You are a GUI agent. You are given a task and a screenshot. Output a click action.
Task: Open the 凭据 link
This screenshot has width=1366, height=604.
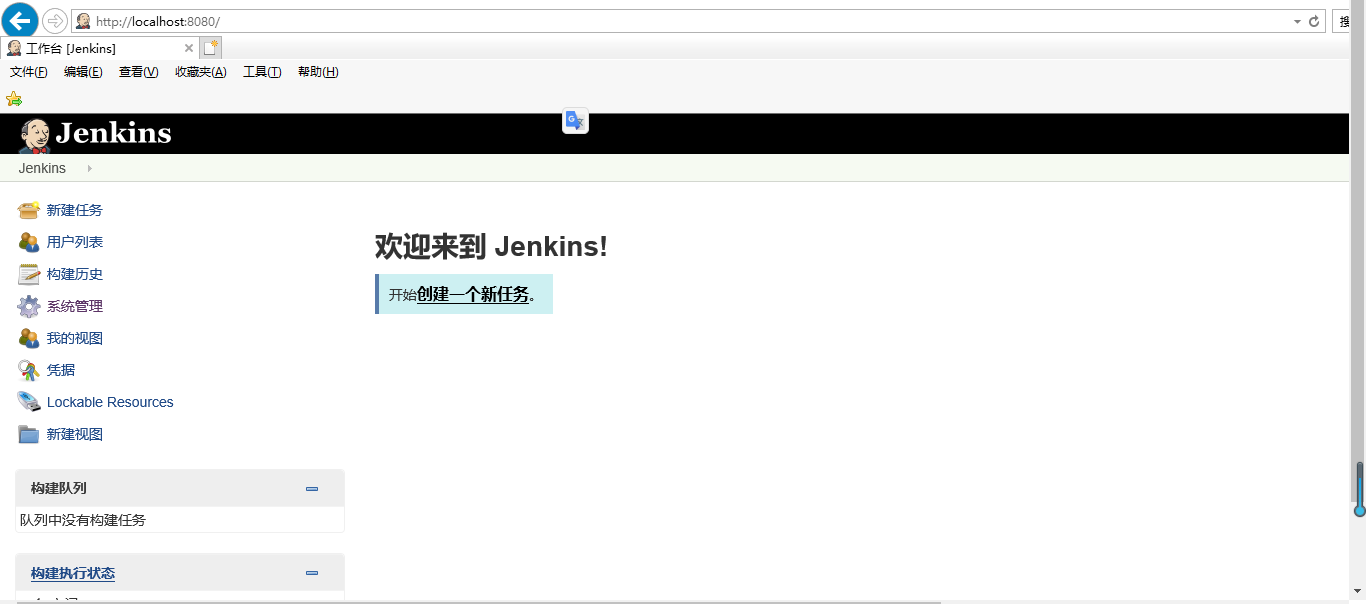[61, 370]
